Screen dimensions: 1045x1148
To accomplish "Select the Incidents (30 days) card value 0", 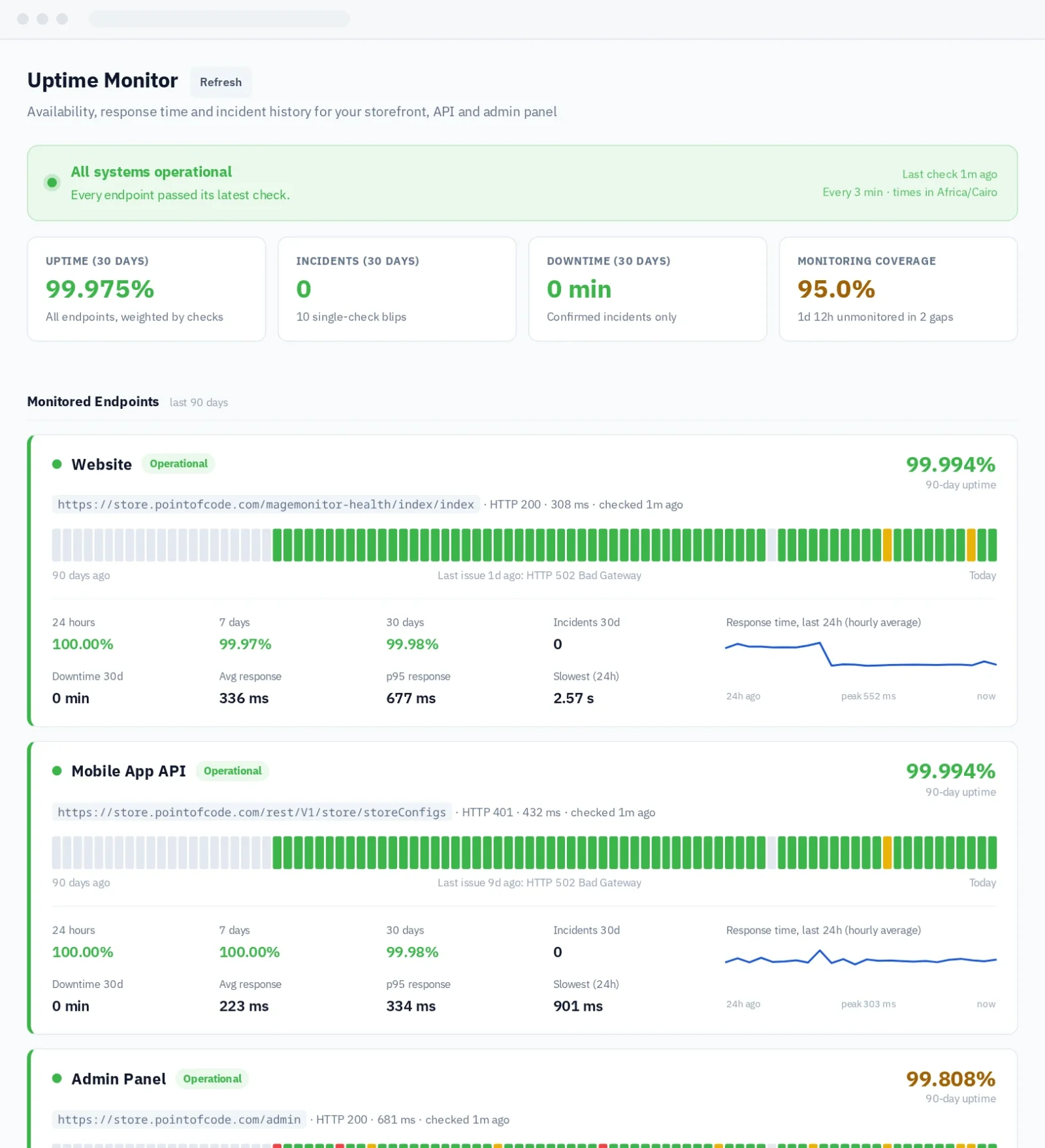I will coord(304,289).
